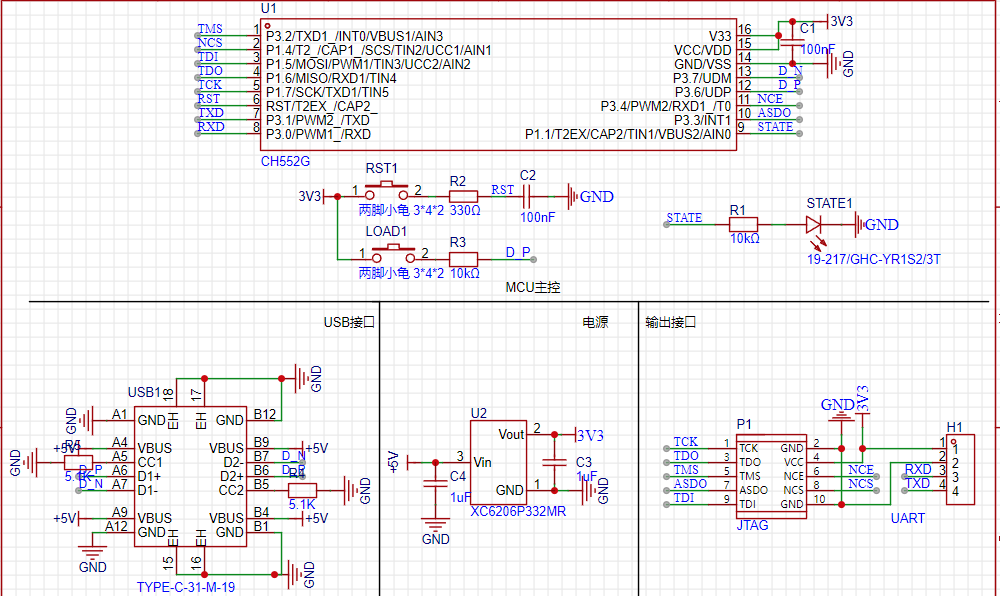
Task: Select the USB1 Type-C connector body
Action: (x=190, y=476)
